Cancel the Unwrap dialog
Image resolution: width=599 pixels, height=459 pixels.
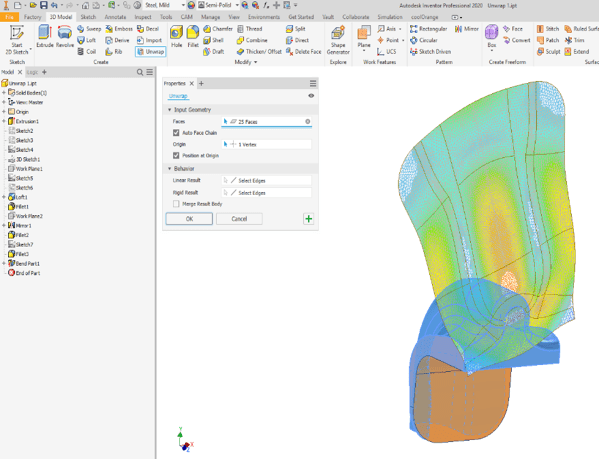pos(239,219)
